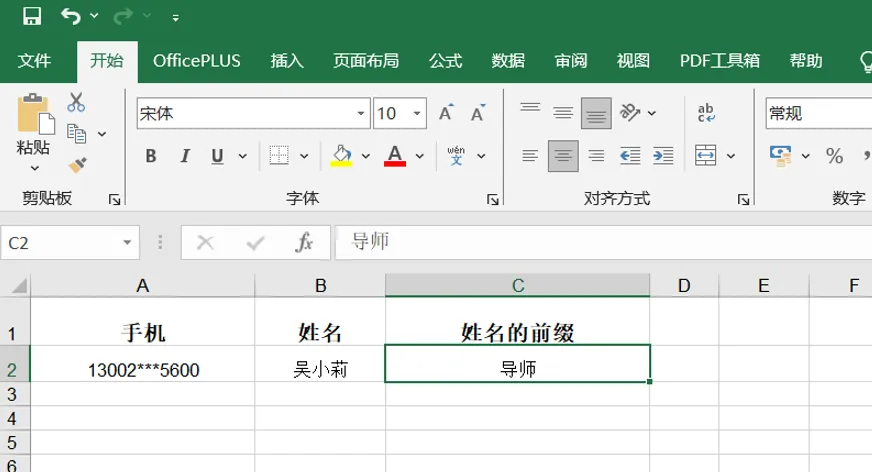Click the Format Painter brush icon
Image resolution: width=872 pixels, height=472 pixels.
coord(77,164)
